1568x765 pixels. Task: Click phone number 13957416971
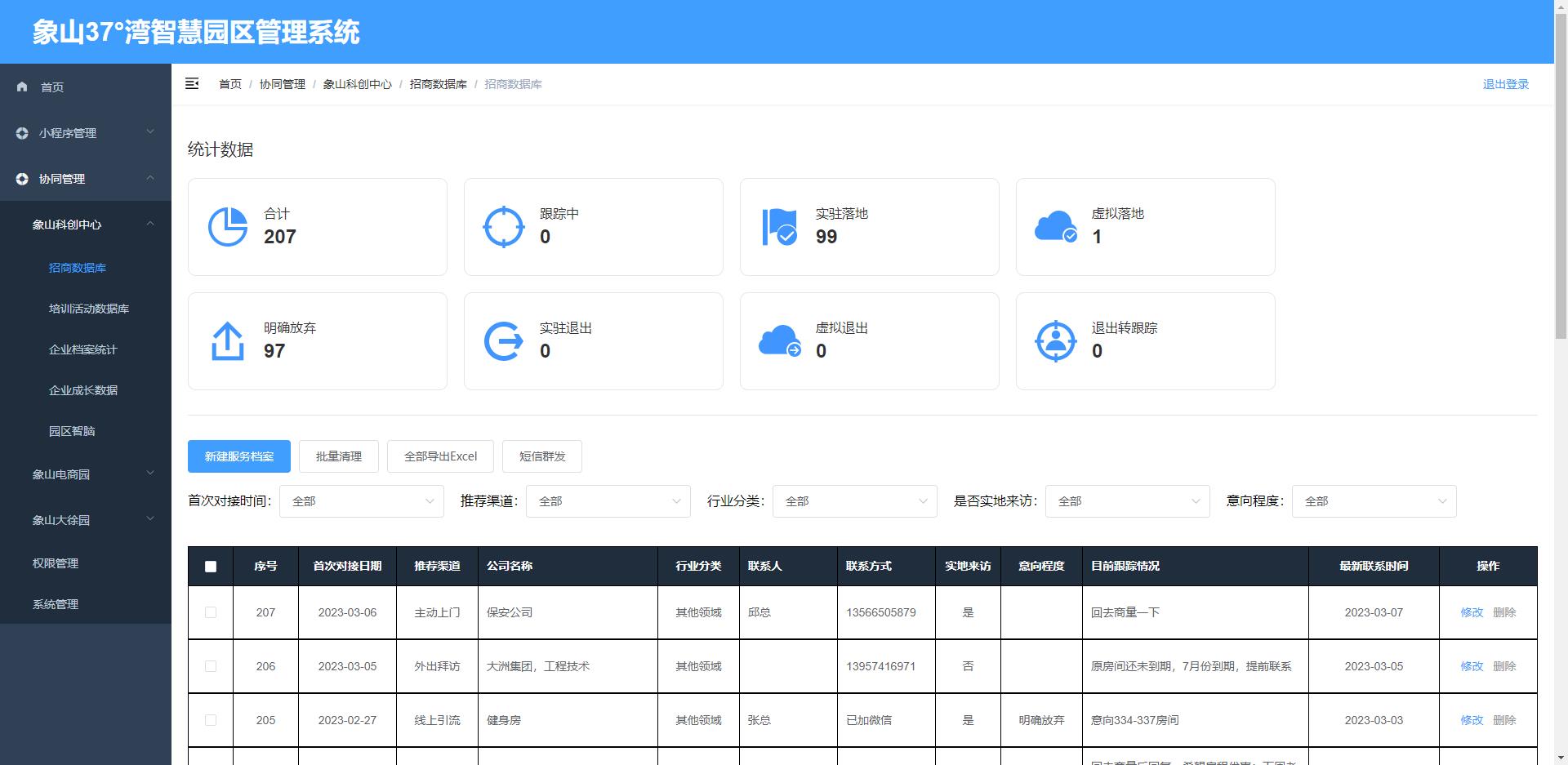[880, 666]
